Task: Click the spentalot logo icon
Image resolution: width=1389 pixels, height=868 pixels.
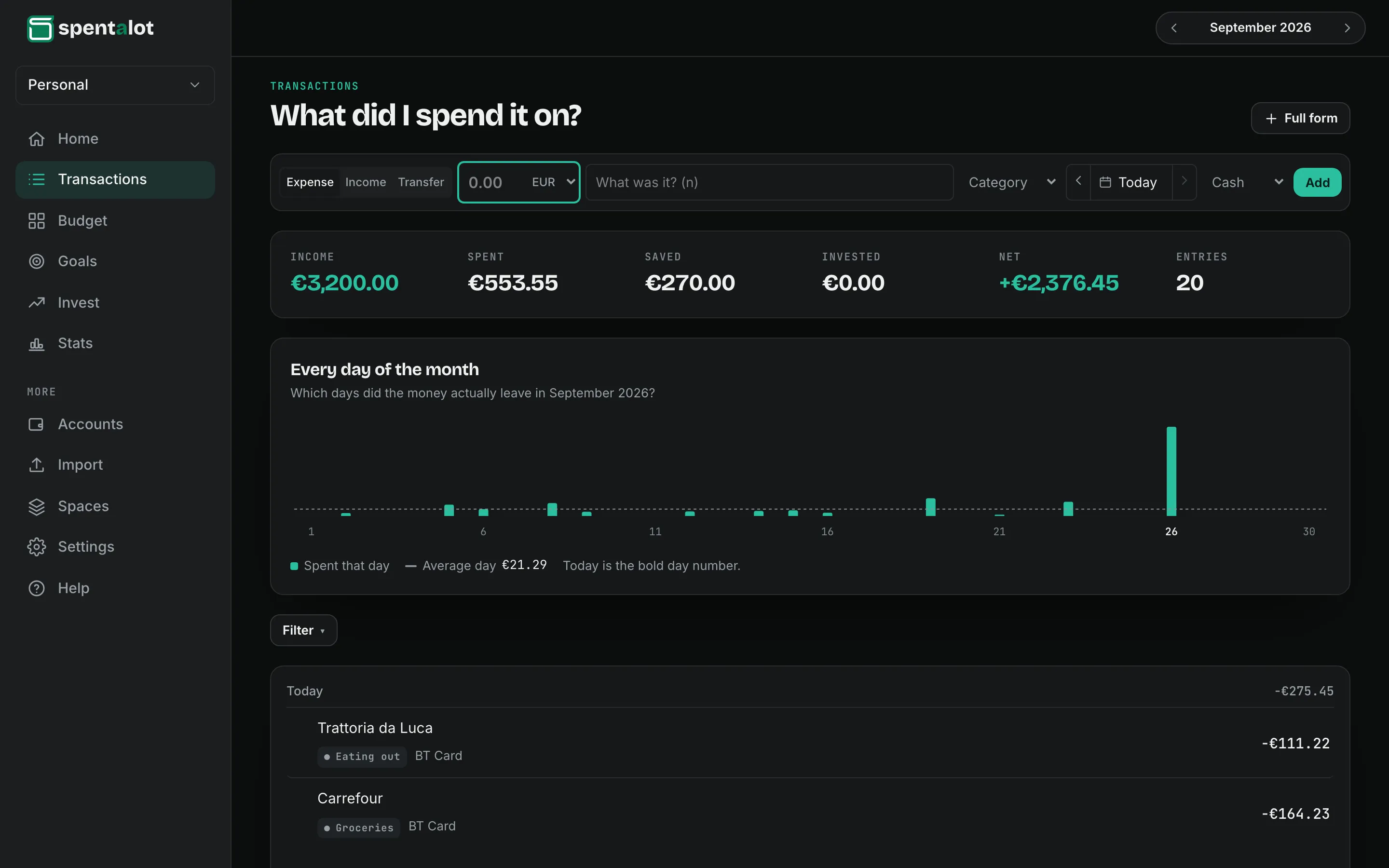Action: coord(40,28)
